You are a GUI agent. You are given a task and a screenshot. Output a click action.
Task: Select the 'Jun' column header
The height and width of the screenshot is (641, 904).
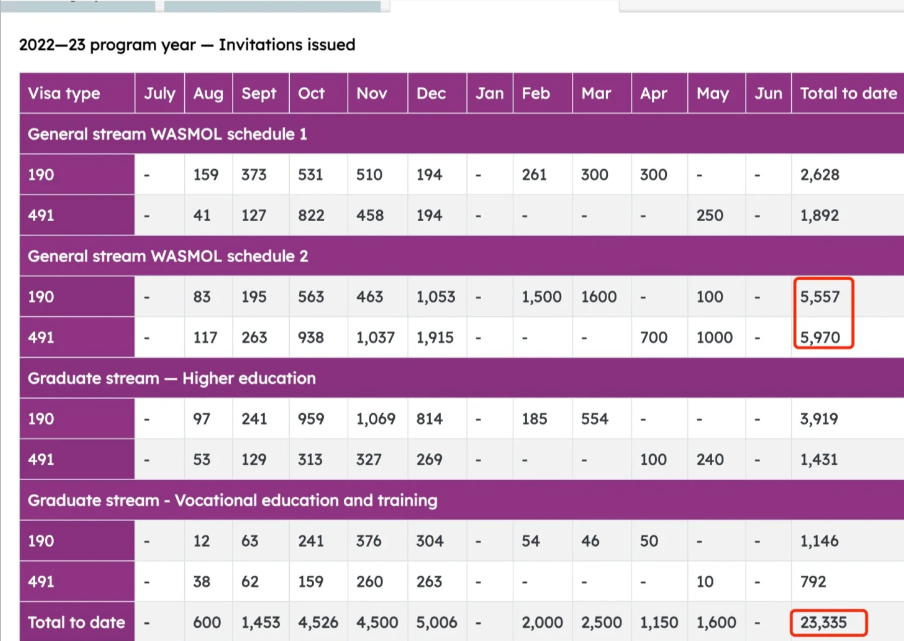[x=769, y=93]
